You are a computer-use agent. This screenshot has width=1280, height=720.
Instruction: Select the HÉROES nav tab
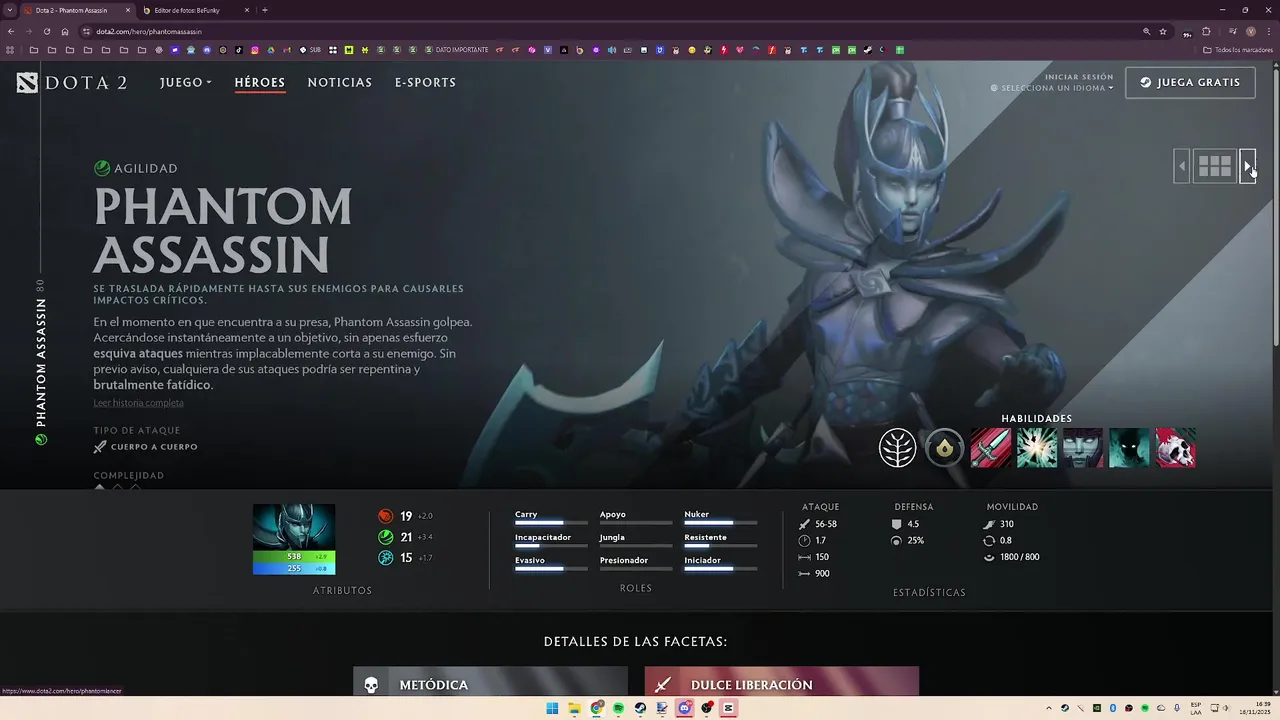click(x=260, y=83)
